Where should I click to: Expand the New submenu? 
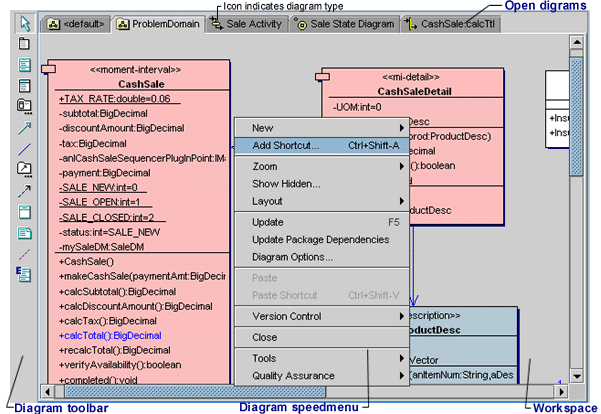point(322,128)
